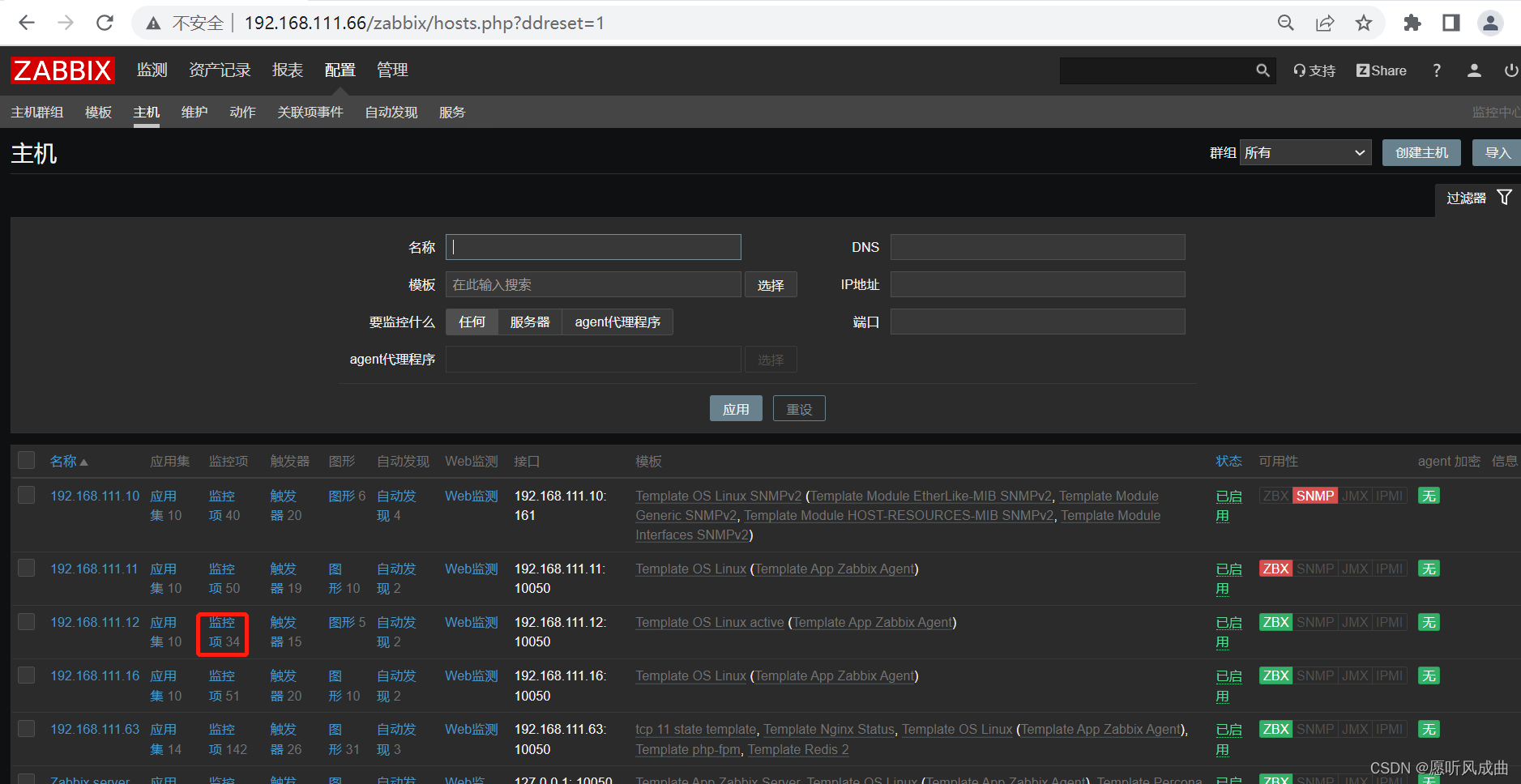The width and height of the screenshot is (1521, 784).
Task: Choose agent代理程序 monitored-by option
Action: [617, 322]
